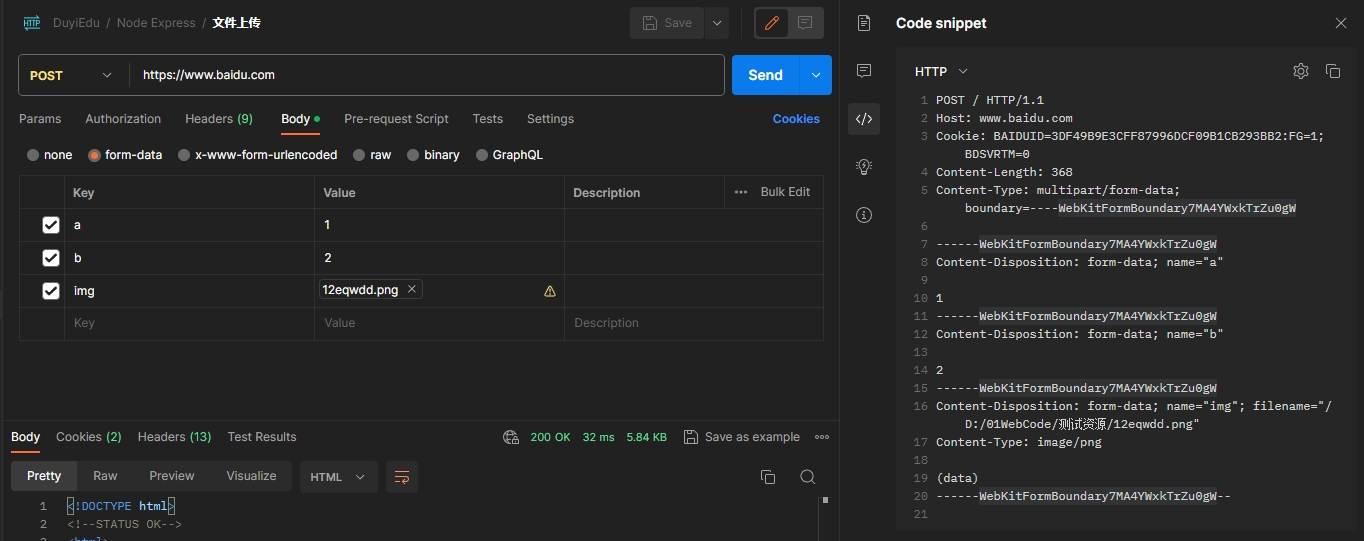Select the none body type
This screenshot has width=1364, height=541.
(x=50, y=155)
